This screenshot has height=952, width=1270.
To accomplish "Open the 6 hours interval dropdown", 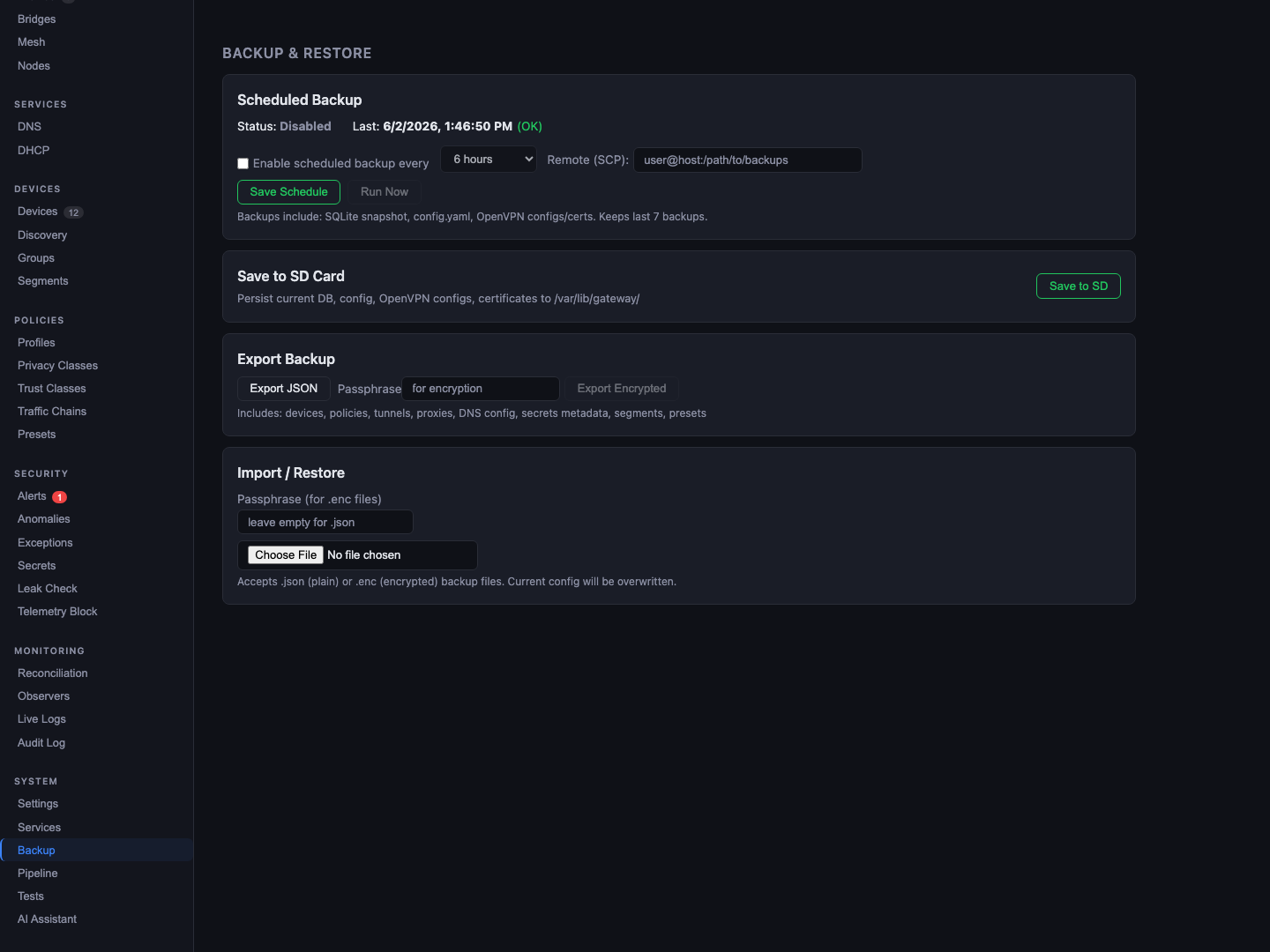I will 489,160.
